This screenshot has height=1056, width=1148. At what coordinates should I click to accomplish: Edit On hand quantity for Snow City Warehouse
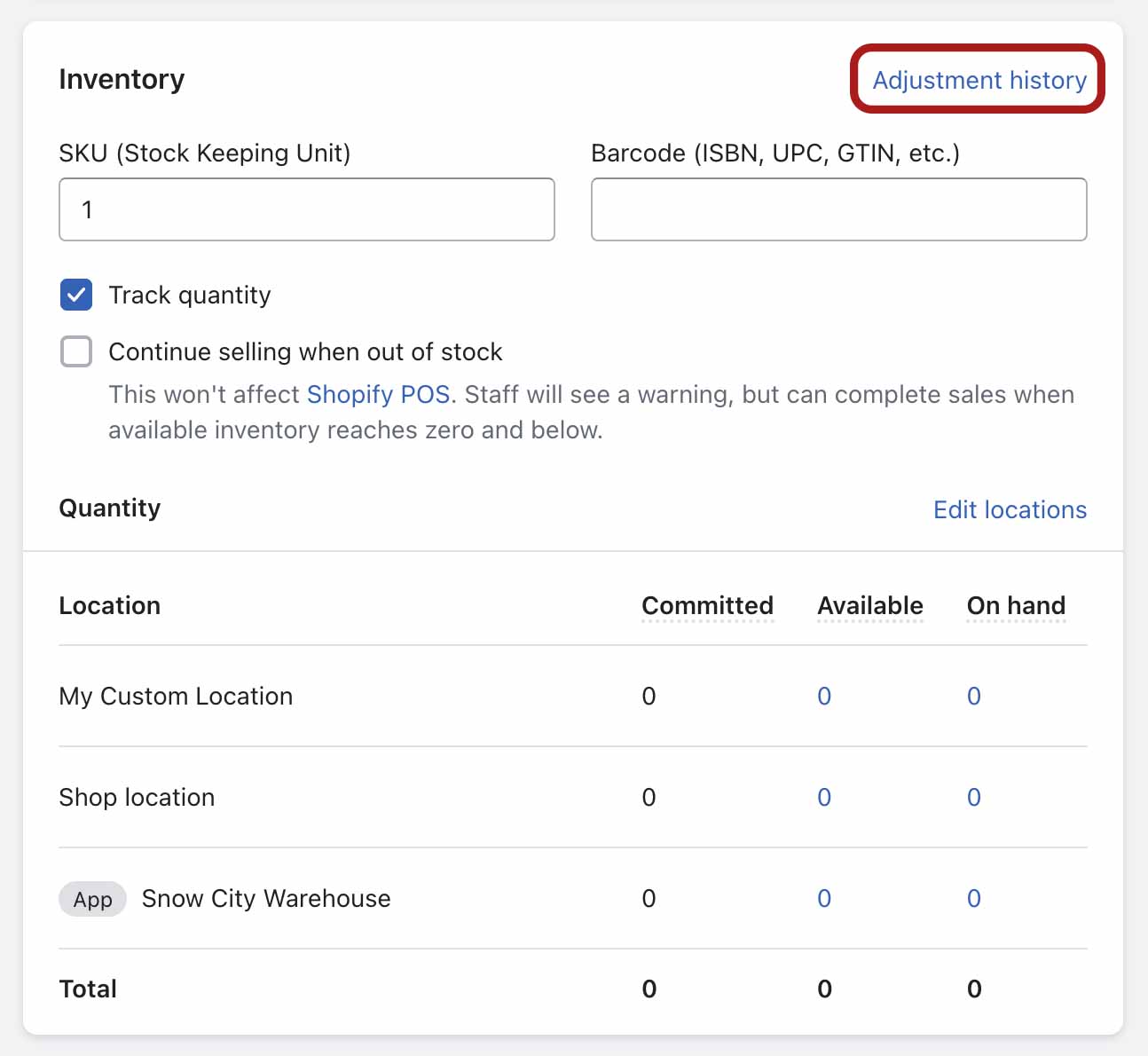coord(974,898)
